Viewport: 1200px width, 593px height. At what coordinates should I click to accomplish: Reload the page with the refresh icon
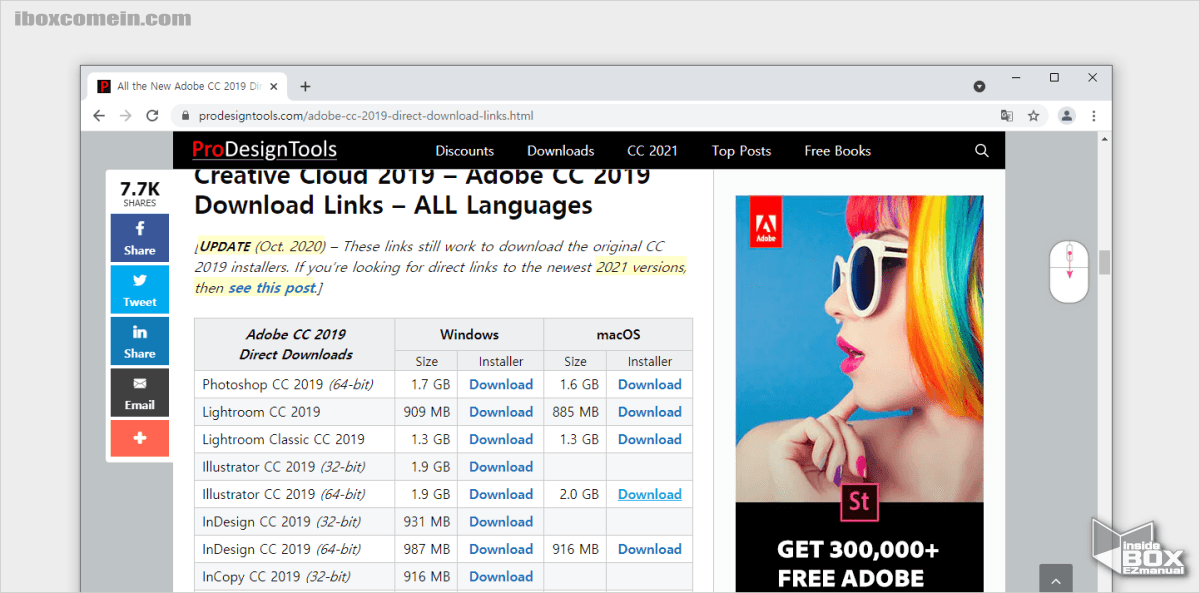(152, 116)
